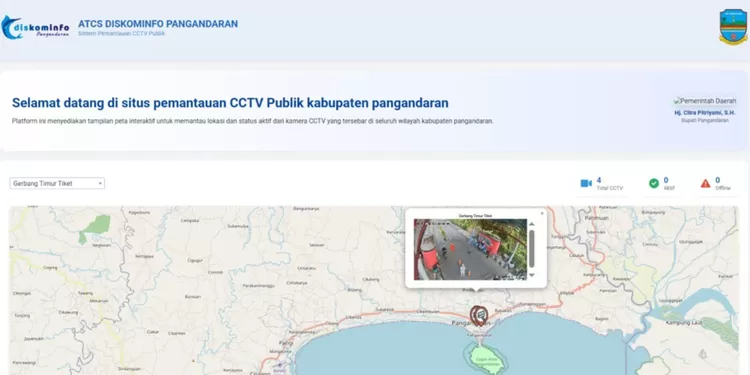The image size is (750, 375).
Task: Click the Sistem Pemantauan CCTV Publik subtitle
Action: coord(121,33)
